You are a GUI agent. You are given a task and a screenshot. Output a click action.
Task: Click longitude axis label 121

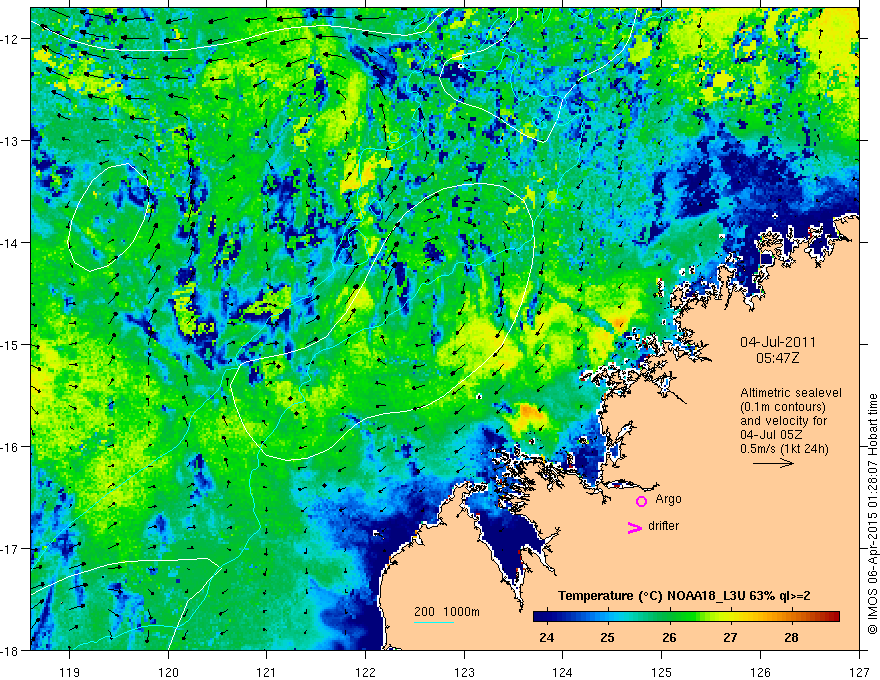click(x=266, y=672)
